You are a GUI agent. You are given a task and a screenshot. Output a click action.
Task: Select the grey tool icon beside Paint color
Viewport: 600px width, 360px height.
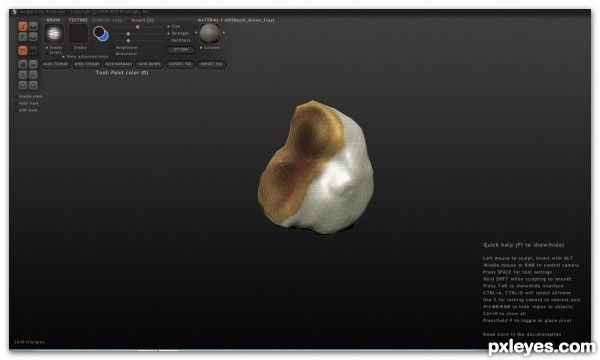pyautogui.click(x=33, y=26)
